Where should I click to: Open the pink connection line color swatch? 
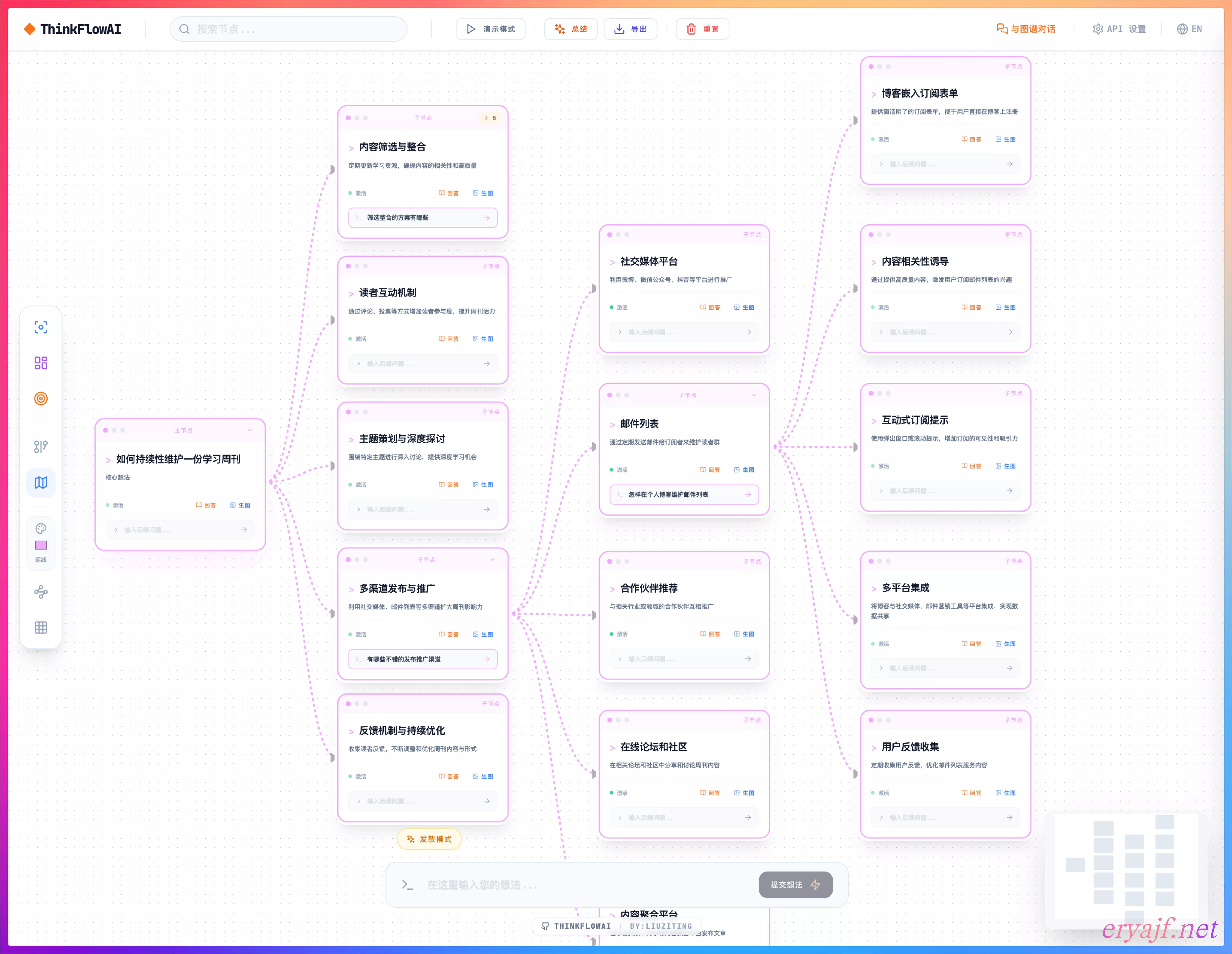pos(41,545)
